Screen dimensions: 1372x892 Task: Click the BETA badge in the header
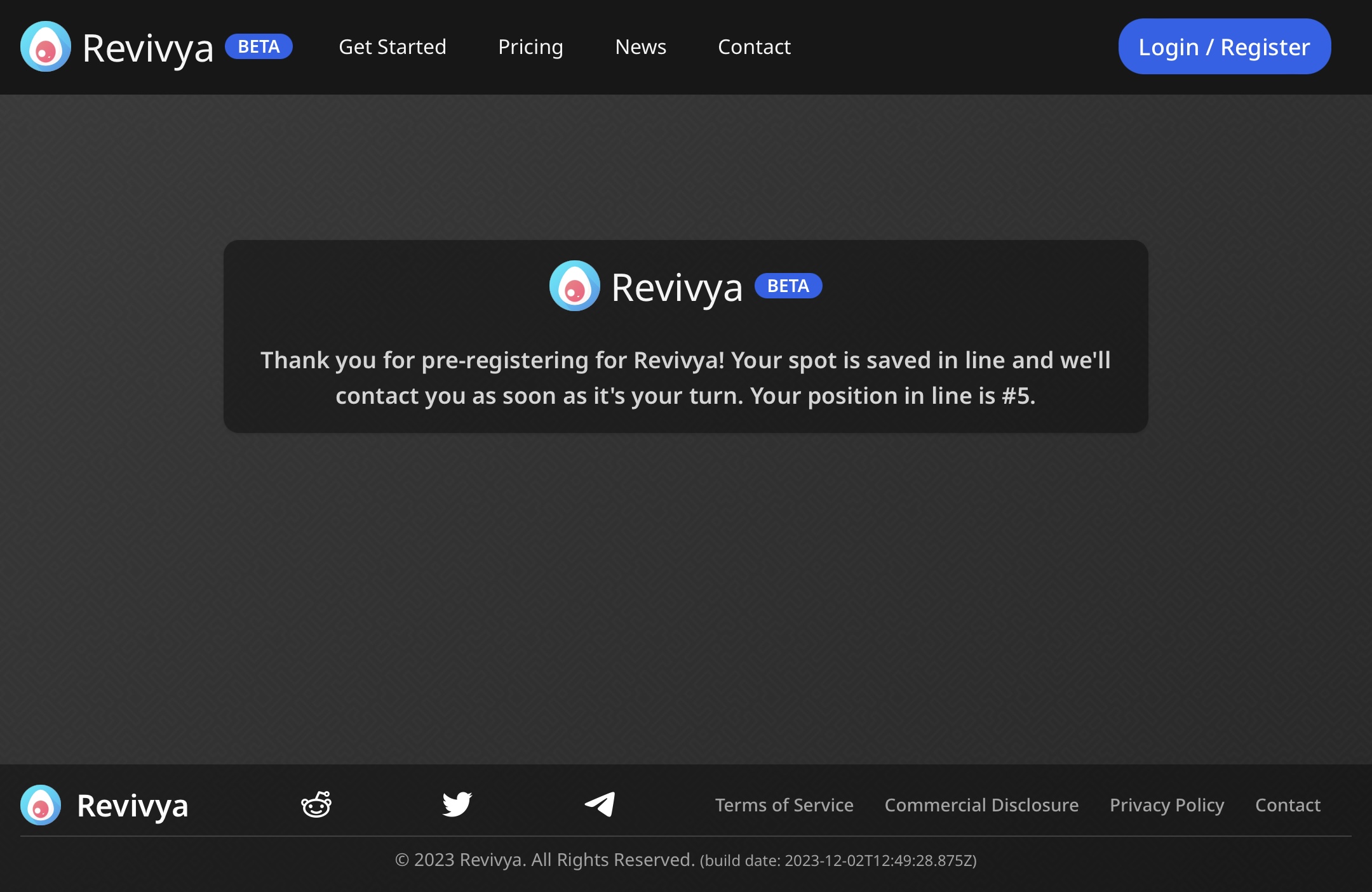point(259,46)
